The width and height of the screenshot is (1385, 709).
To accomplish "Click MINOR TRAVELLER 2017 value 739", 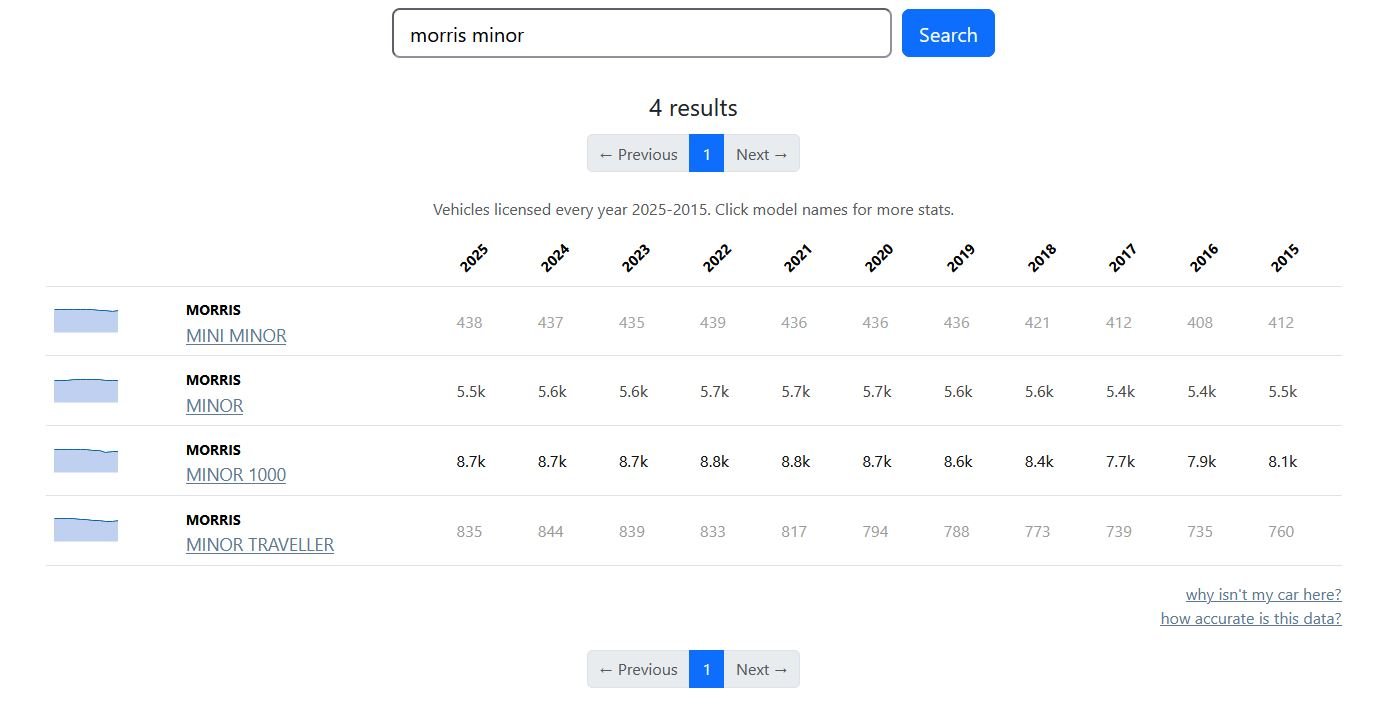I will tap(1119, 531).
